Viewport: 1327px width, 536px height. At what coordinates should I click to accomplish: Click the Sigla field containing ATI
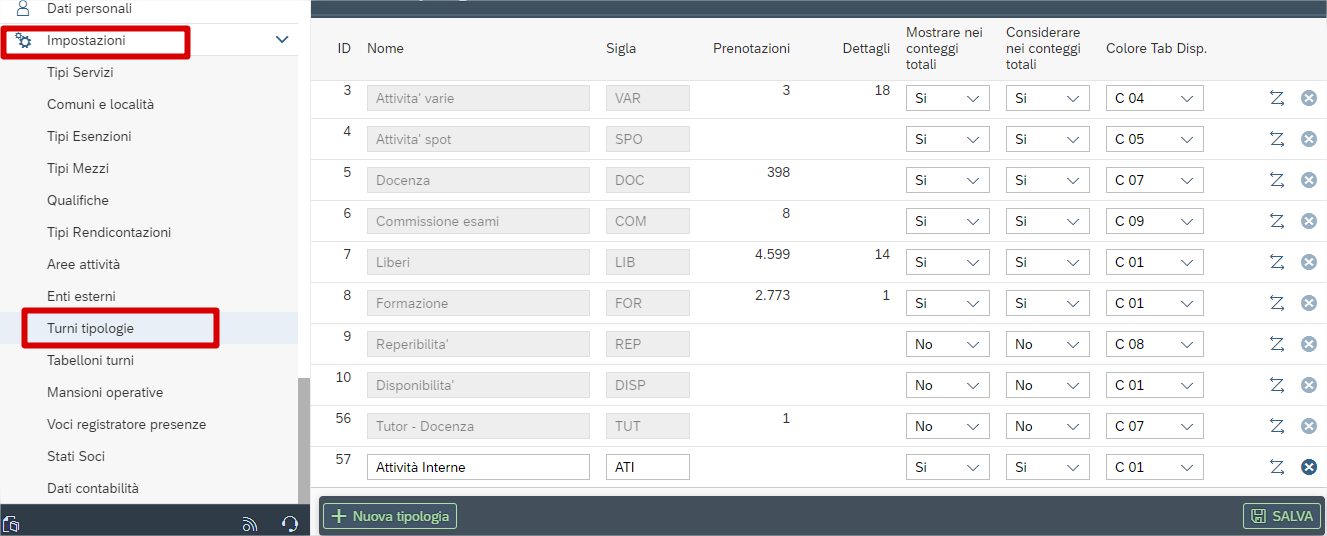pos(647,467)
